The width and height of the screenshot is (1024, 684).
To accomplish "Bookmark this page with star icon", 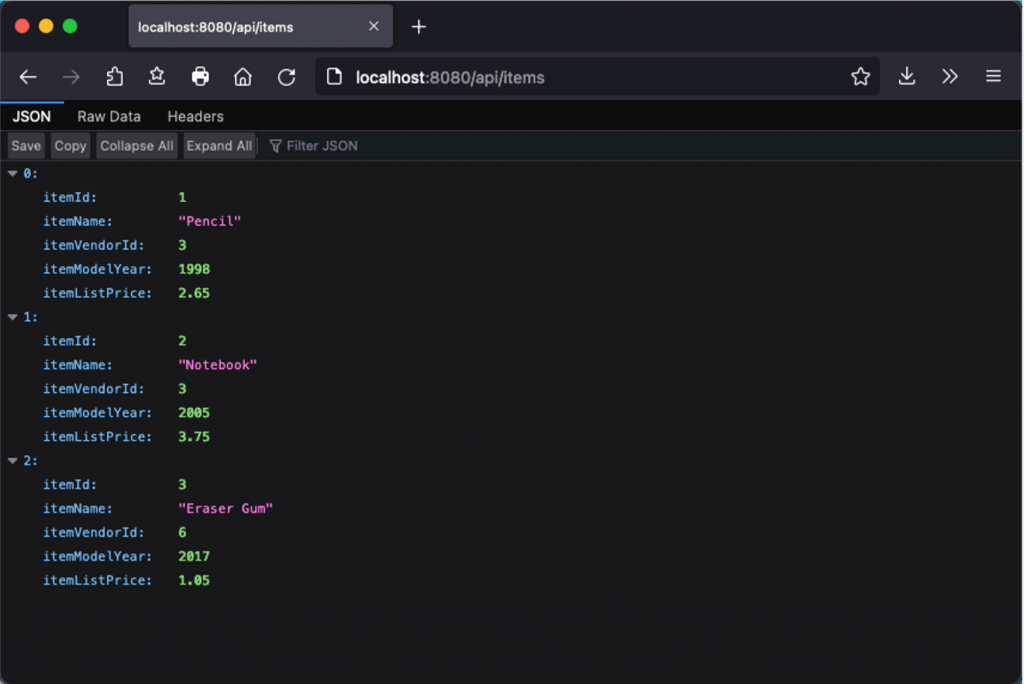I will 861,76.
